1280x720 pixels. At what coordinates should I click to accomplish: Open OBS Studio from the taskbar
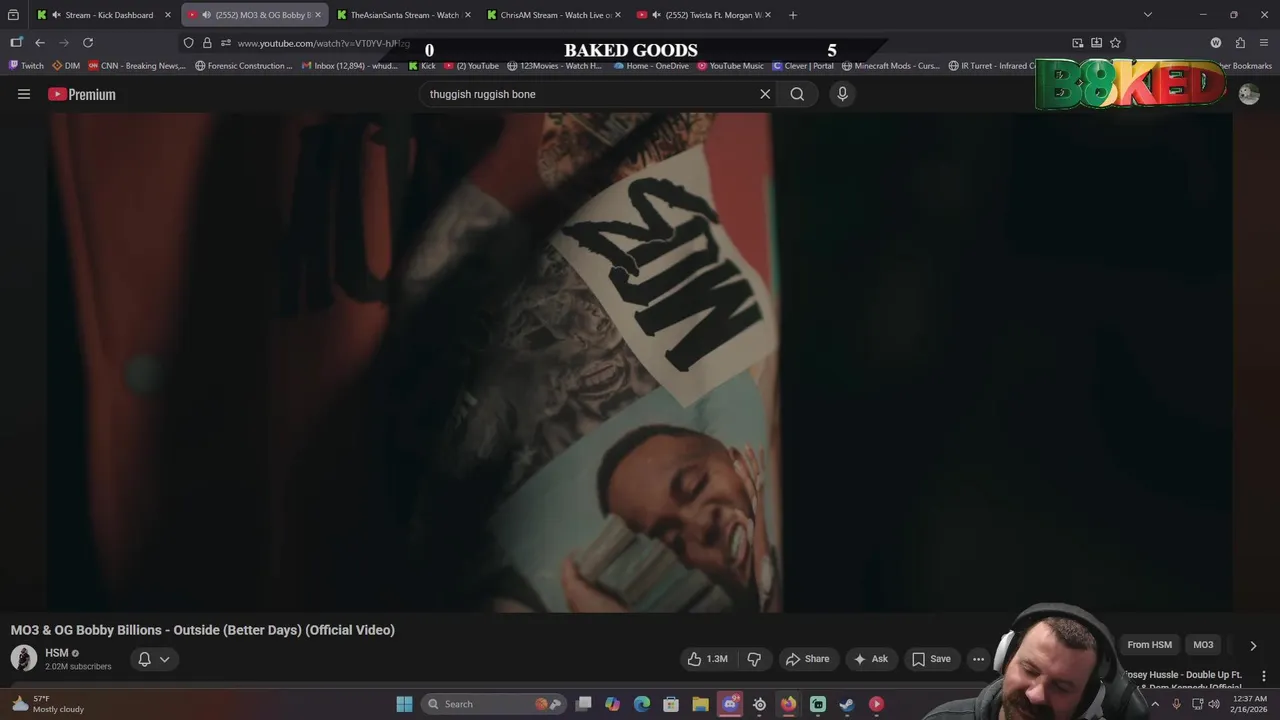(759, 704)
